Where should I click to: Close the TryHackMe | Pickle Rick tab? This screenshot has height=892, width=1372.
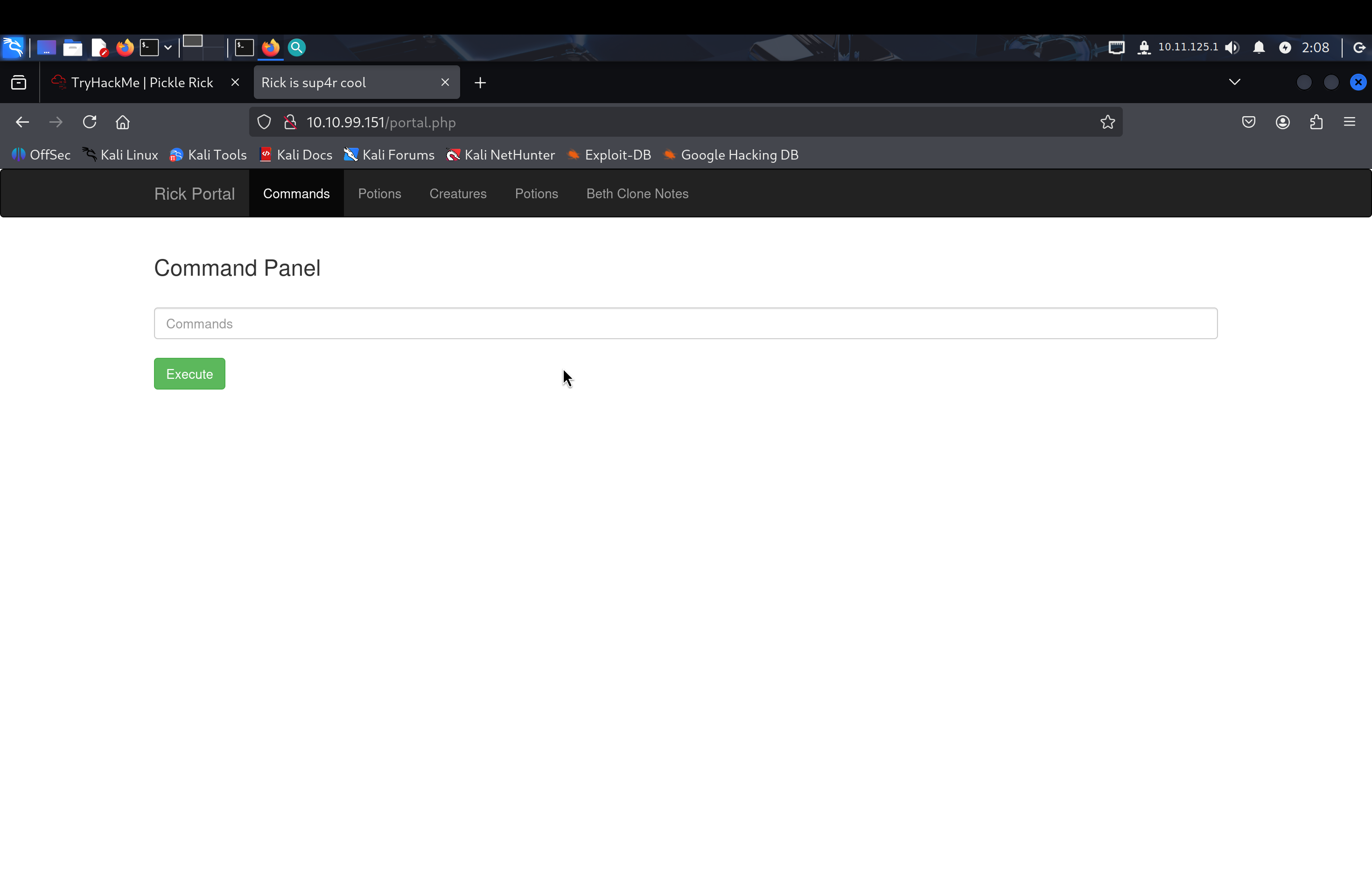[x=235, y=83]
